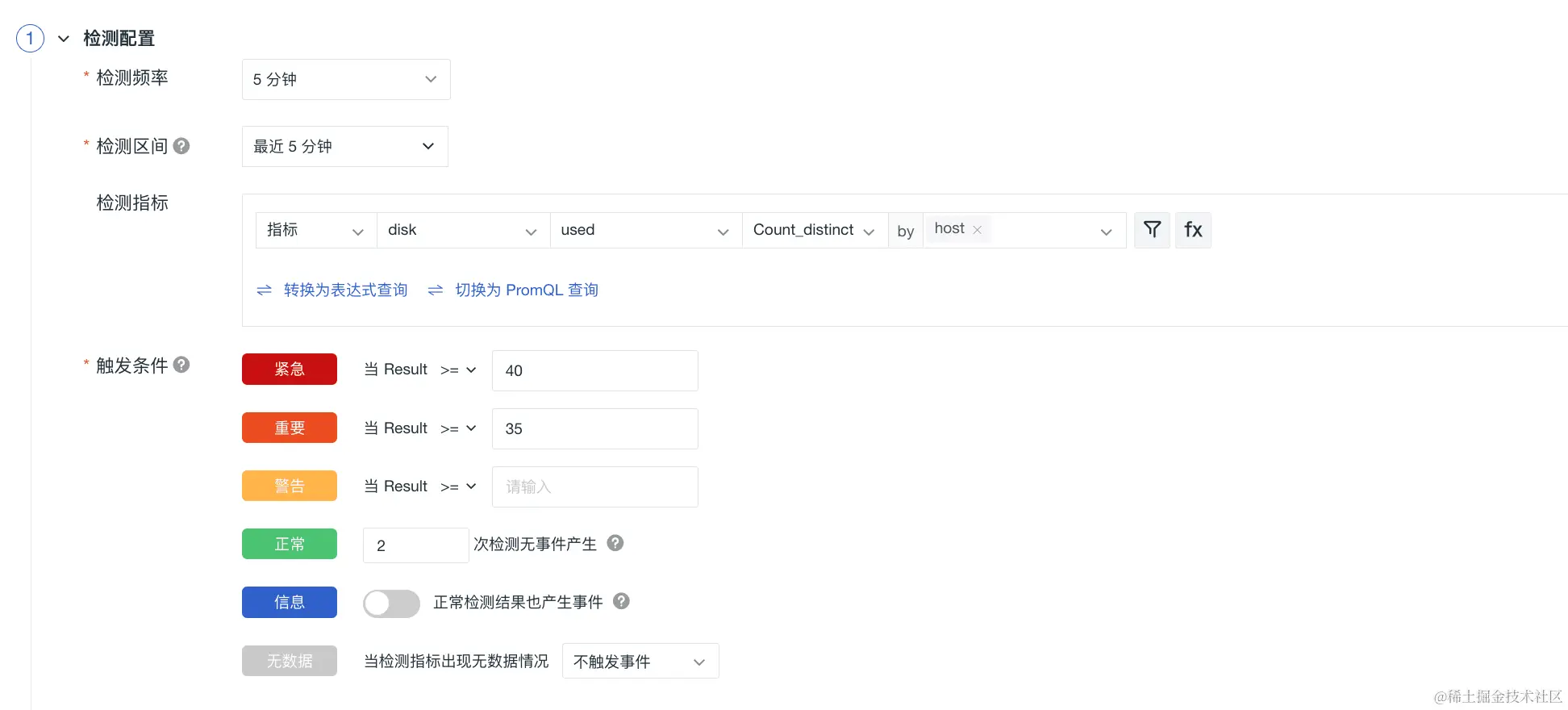This screenshot has width=1568, height=710.
Task: Remove the host tag with its x
Action: [977, 230]
